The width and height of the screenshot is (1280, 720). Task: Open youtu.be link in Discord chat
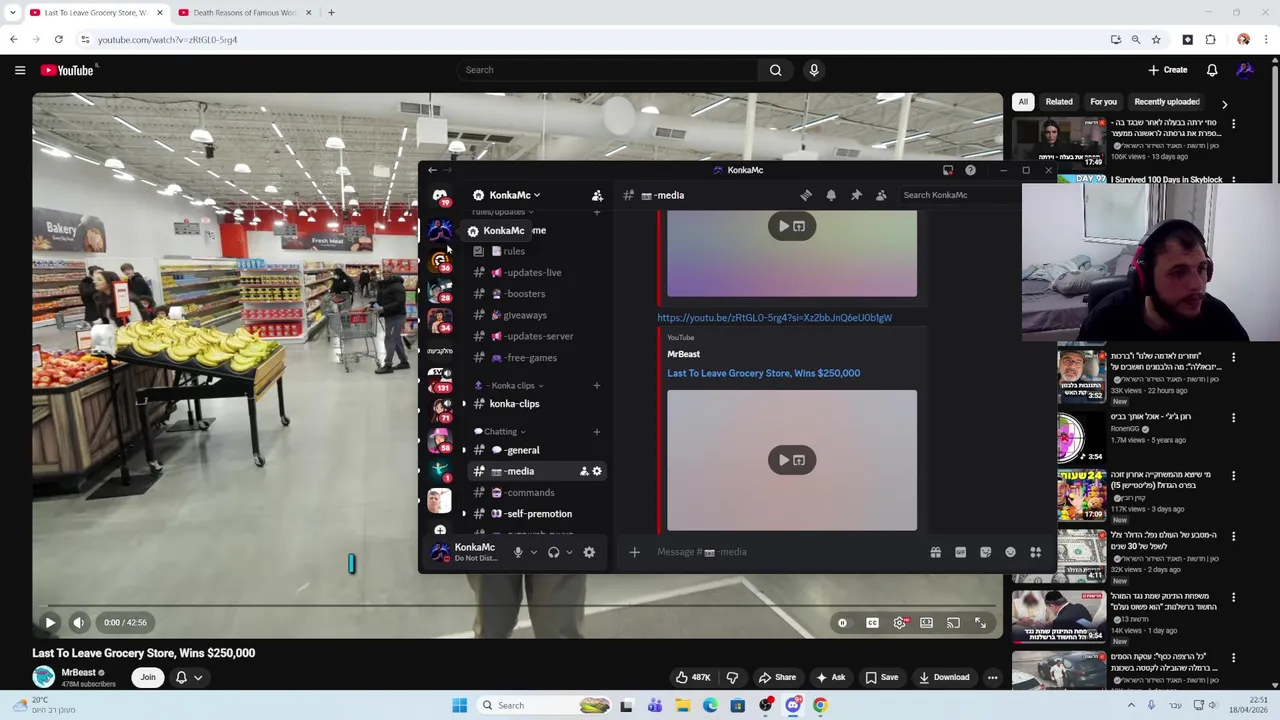point(774,318)
